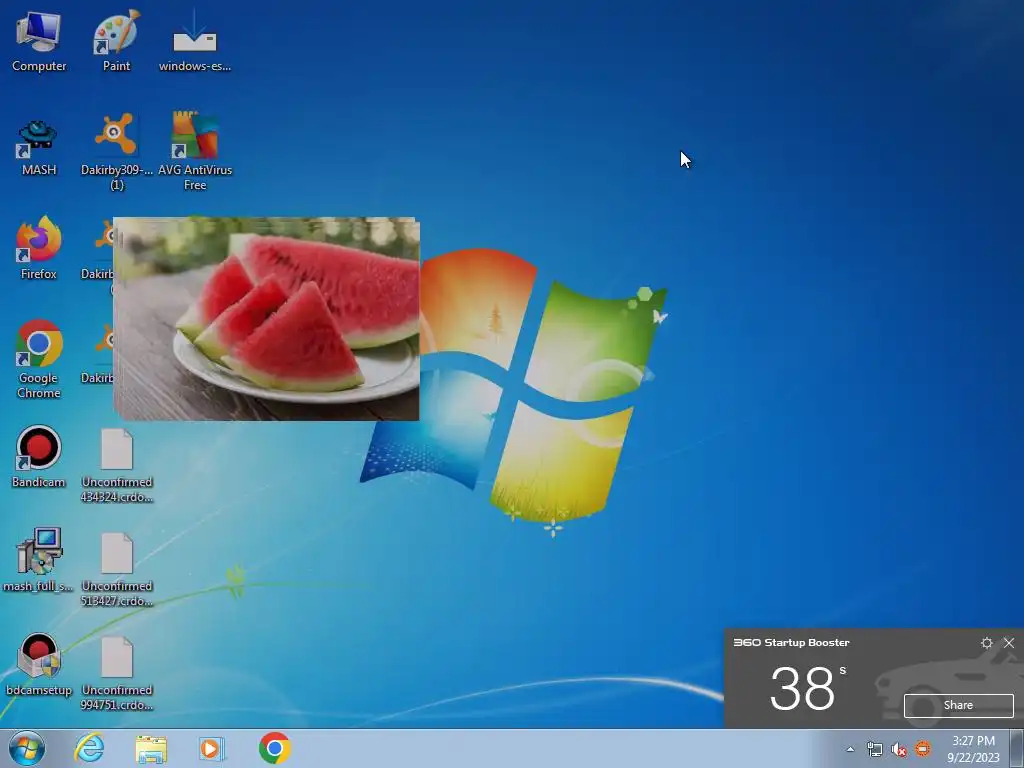Select Unconfirmed 513427.crdownload file
1024x768 pixels.
coord(117,570)
